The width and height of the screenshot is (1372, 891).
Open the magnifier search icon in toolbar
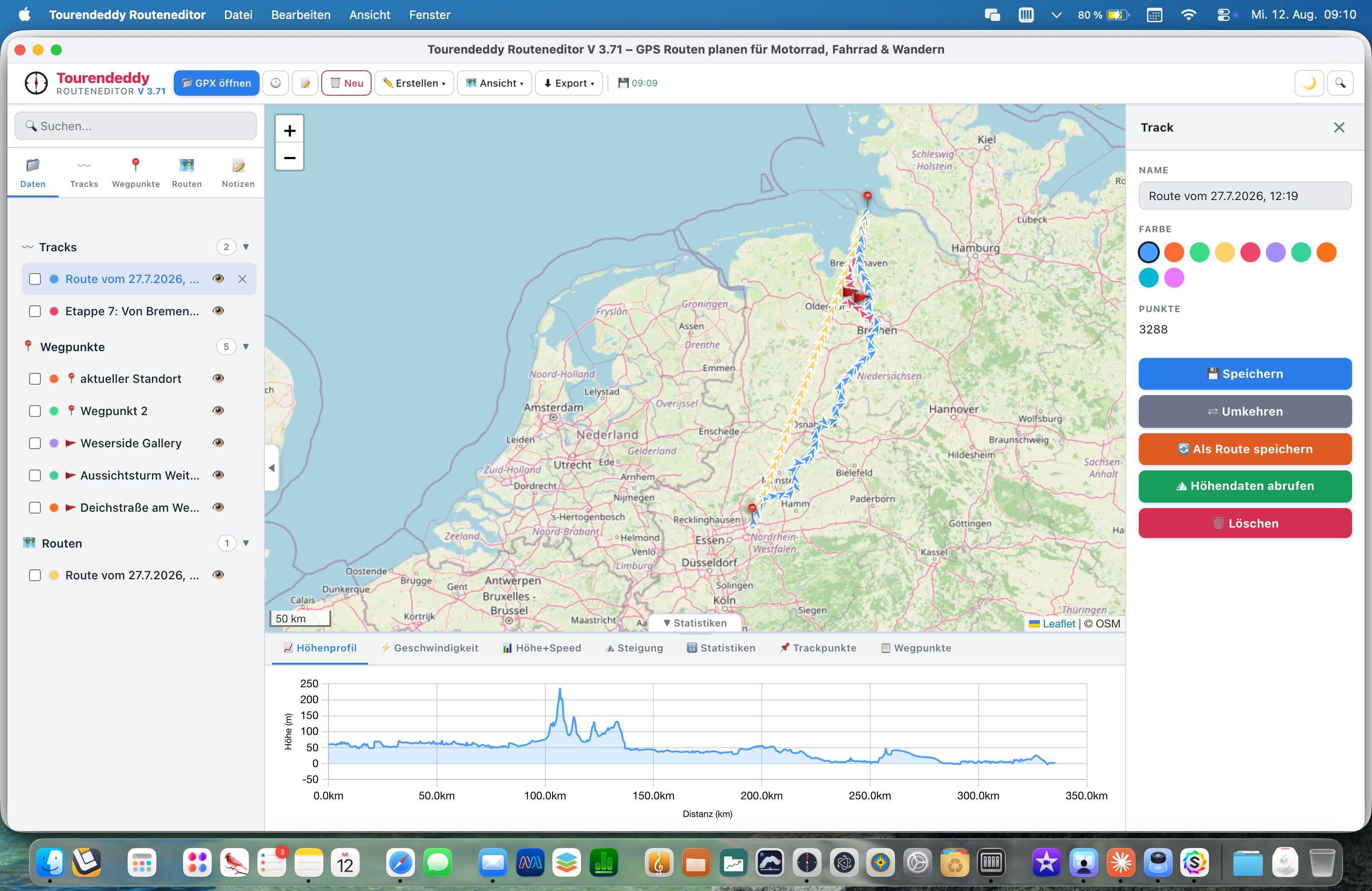[x=1340, y=83]
